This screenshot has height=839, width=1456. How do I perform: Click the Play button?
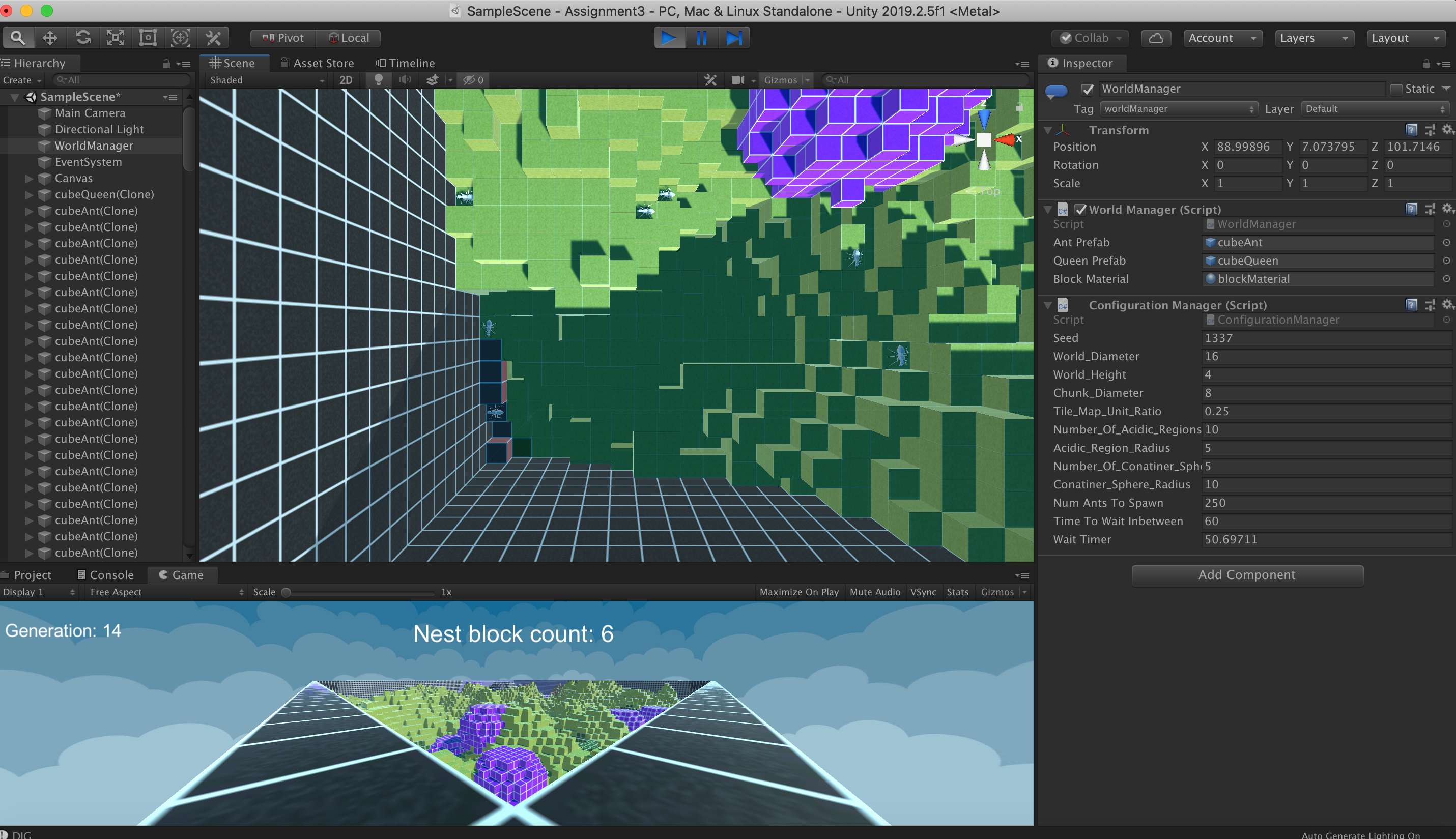[x=668, y=38]
